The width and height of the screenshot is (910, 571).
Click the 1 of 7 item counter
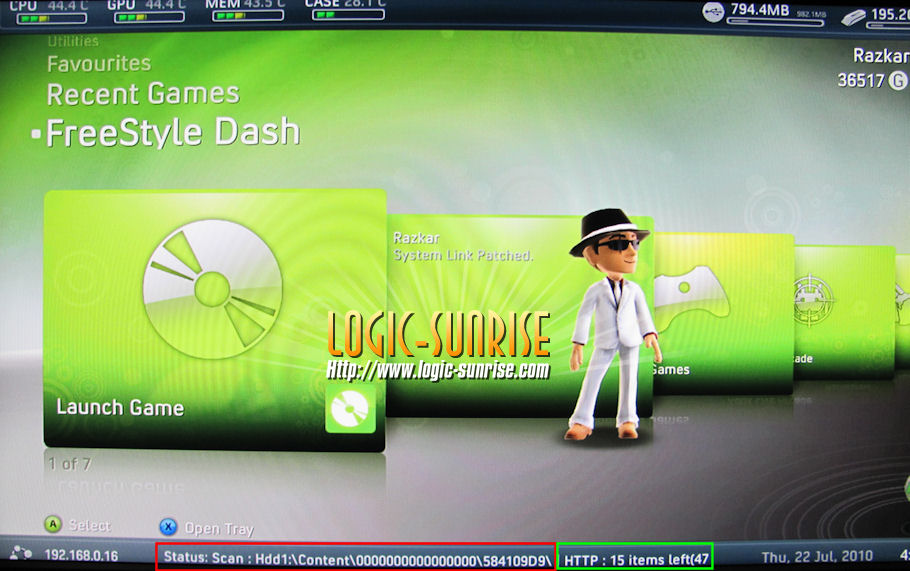(x=69, y=464)
